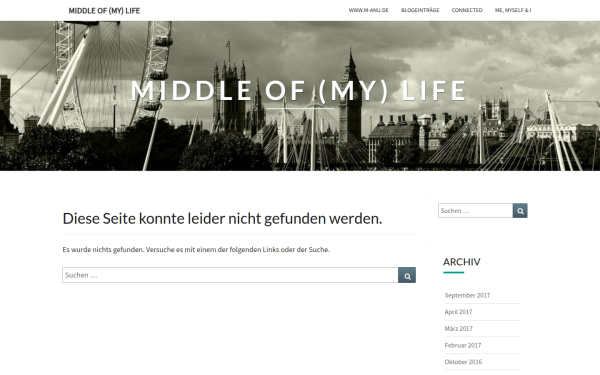This screenshot has width=600, height=375.
Task: Open the WWW.M-ANU.DE menu item
Action: pos(368,10)
